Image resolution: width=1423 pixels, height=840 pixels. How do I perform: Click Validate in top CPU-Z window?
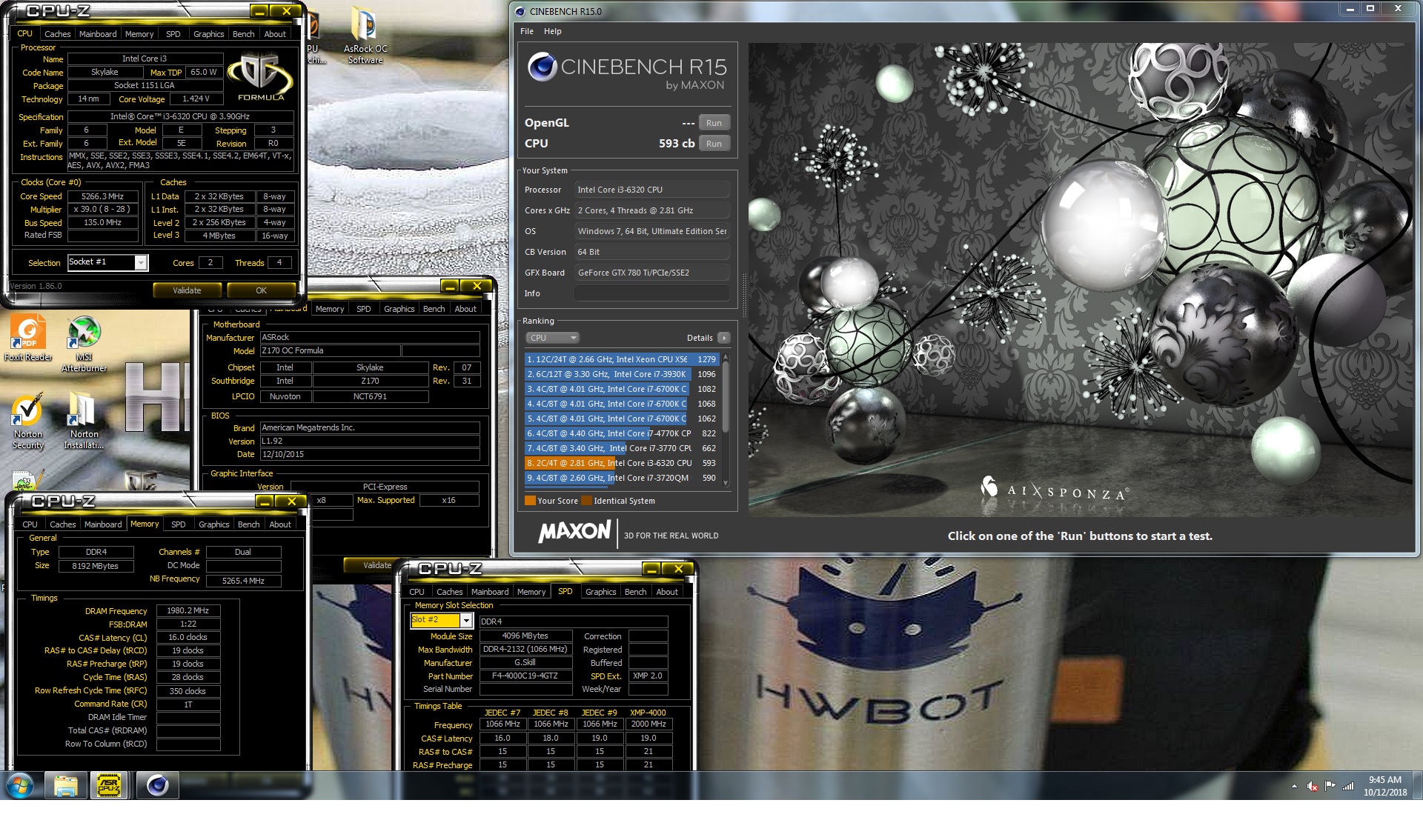pyautogui.click(x=187, y=290)
